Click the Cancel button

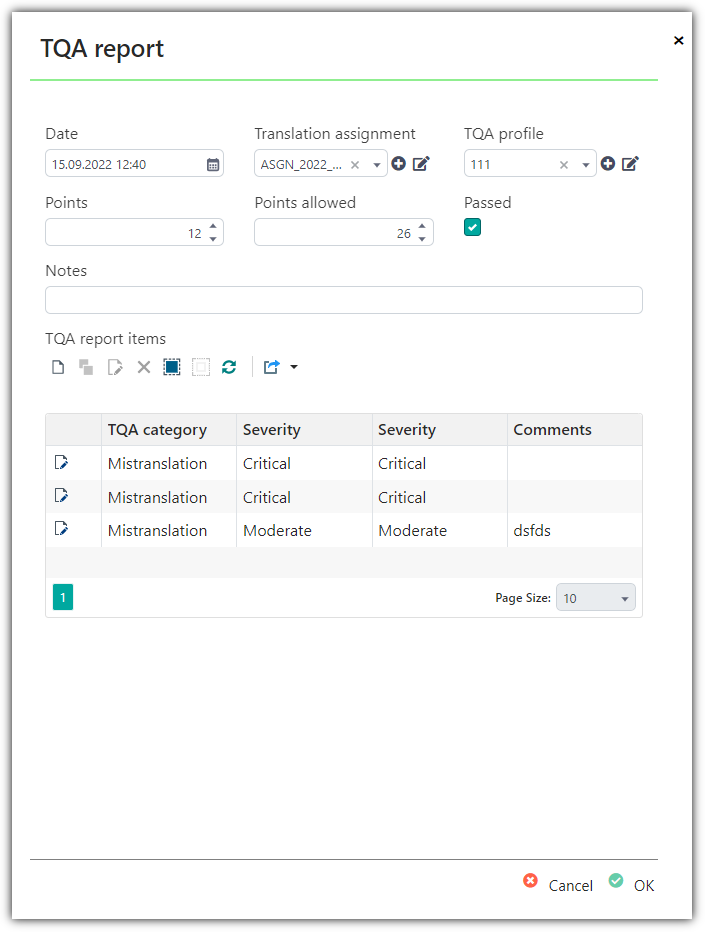tap(558, 884)
